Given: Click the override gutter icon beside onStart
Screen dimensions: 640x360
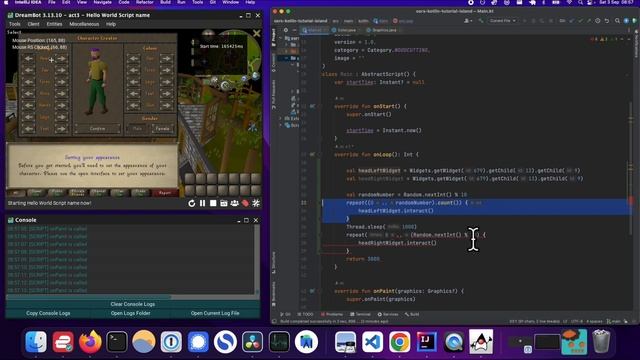Looking at the screenshot, I should click(312, 106).
